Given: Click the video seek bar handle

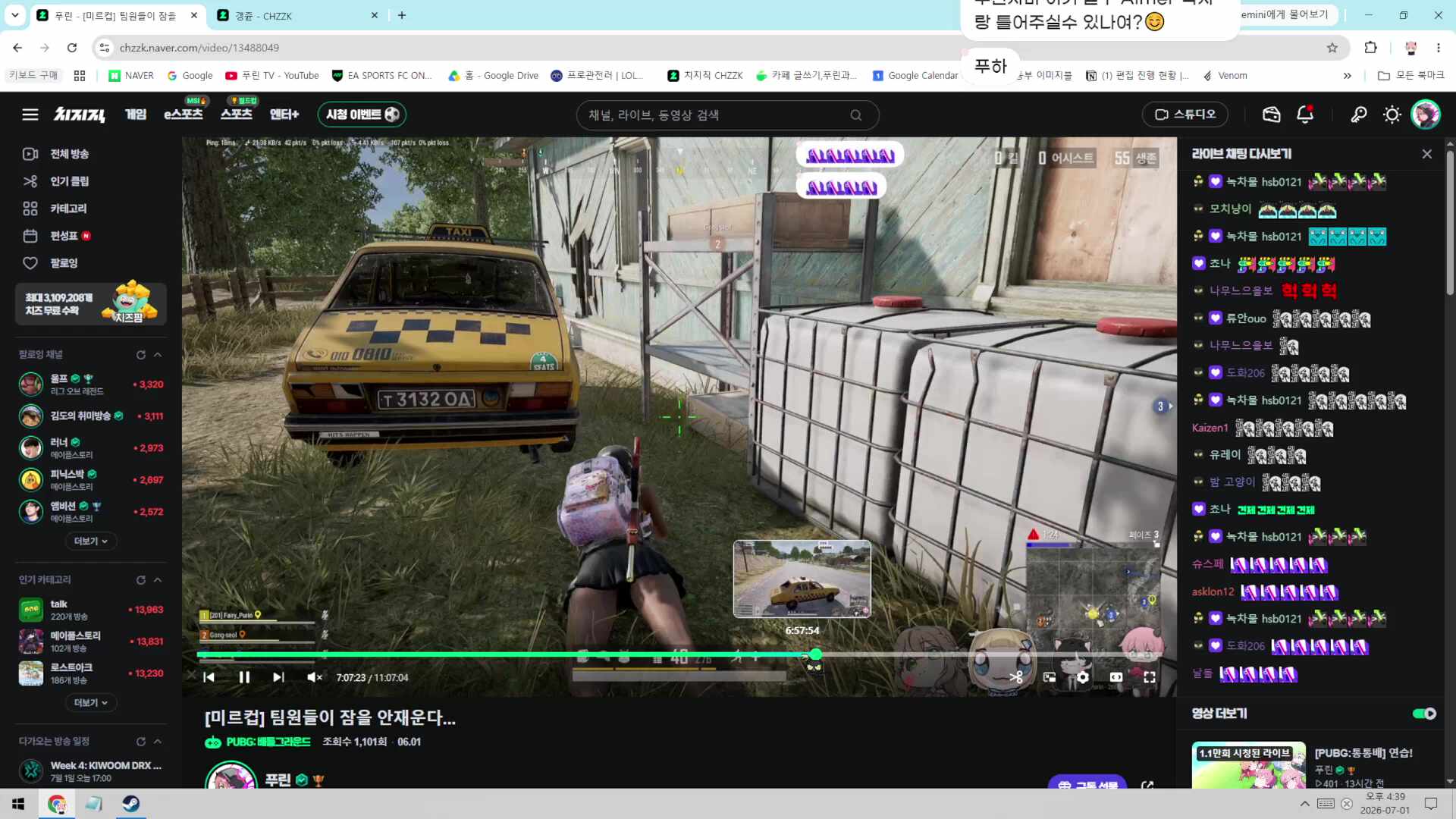Looking at the screenshot, I should pyautogui.click(x=815, y=654).
